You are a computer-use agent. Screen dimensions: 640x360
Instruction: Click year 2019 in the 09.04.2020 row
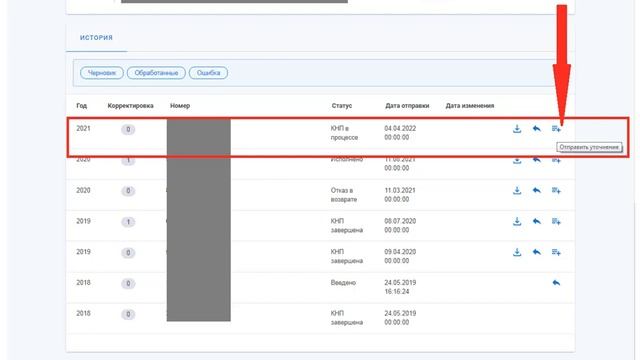point(83,252)
